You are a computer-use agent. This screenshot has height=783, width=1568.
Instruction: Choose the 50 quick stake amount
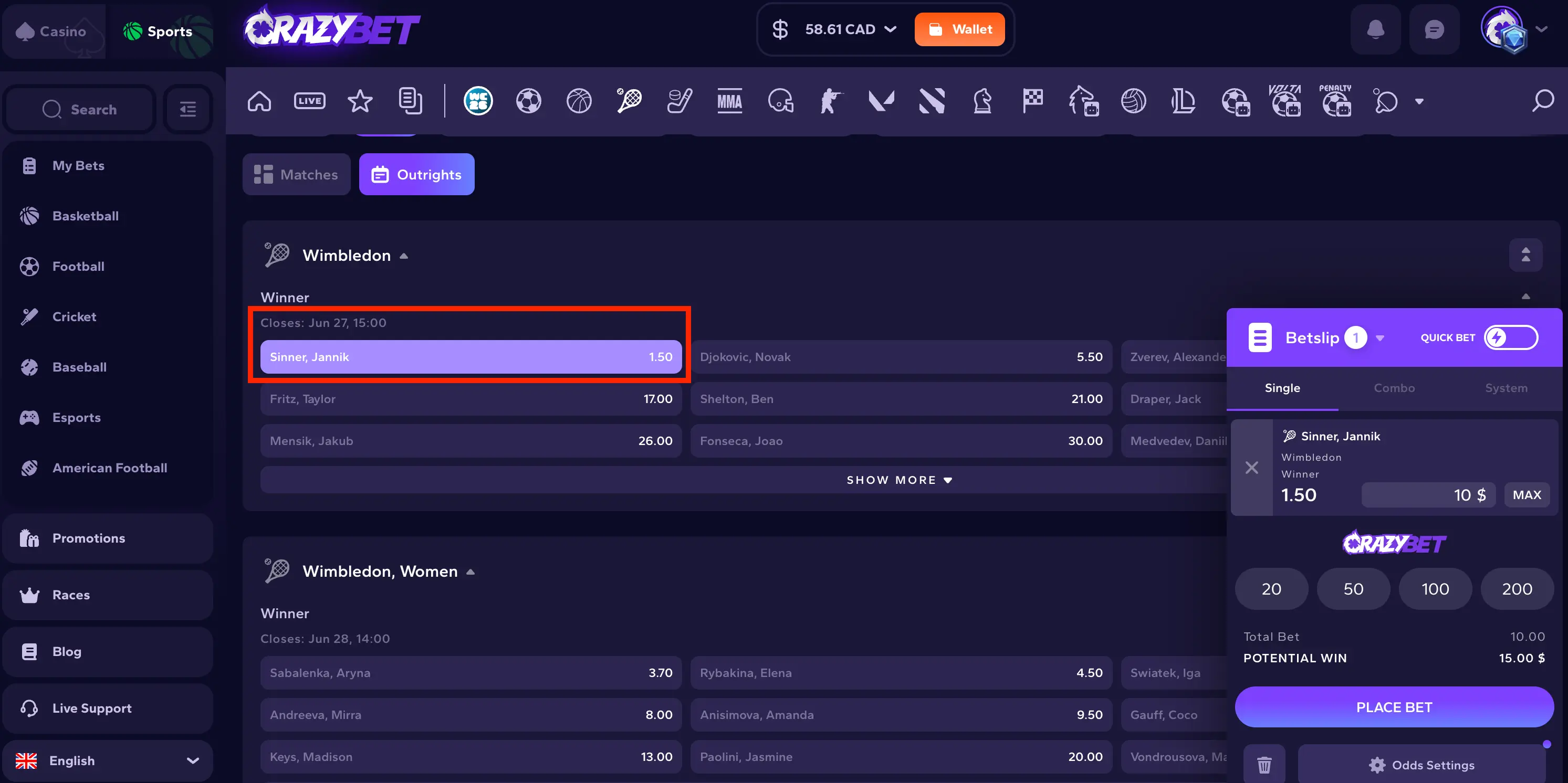pos(1353,589)
